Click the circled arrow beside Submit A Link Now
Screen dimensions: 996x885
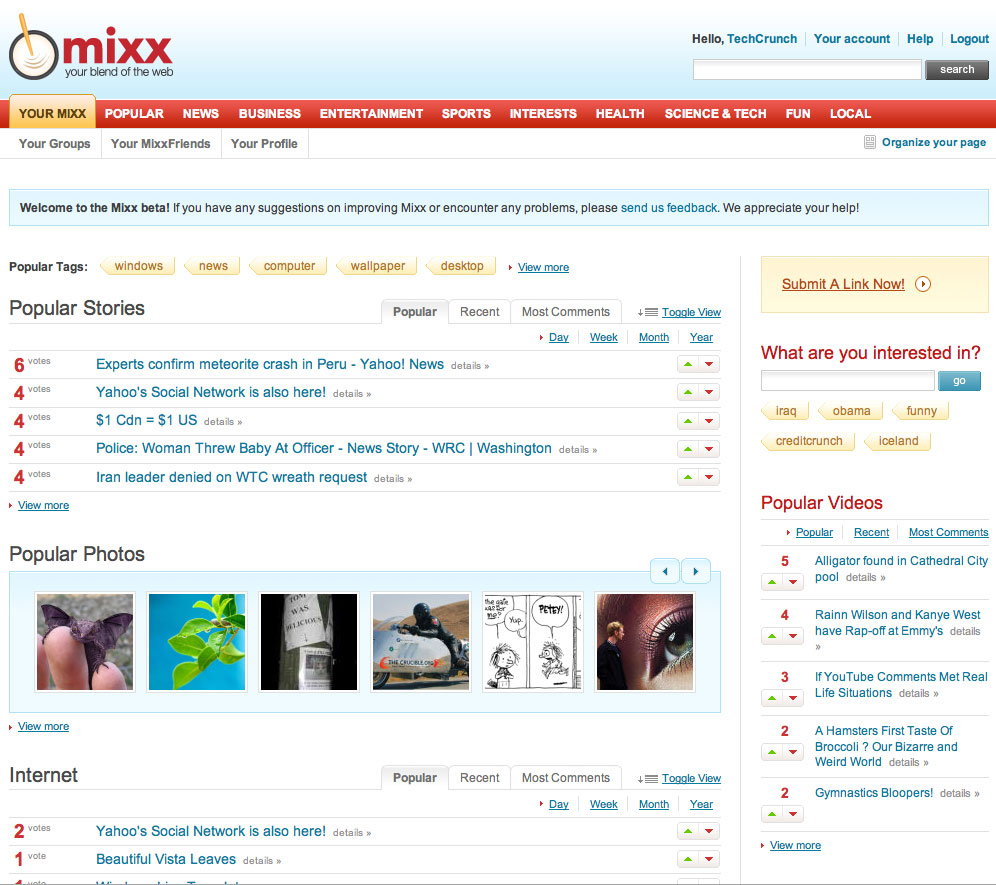coord(922,284)
